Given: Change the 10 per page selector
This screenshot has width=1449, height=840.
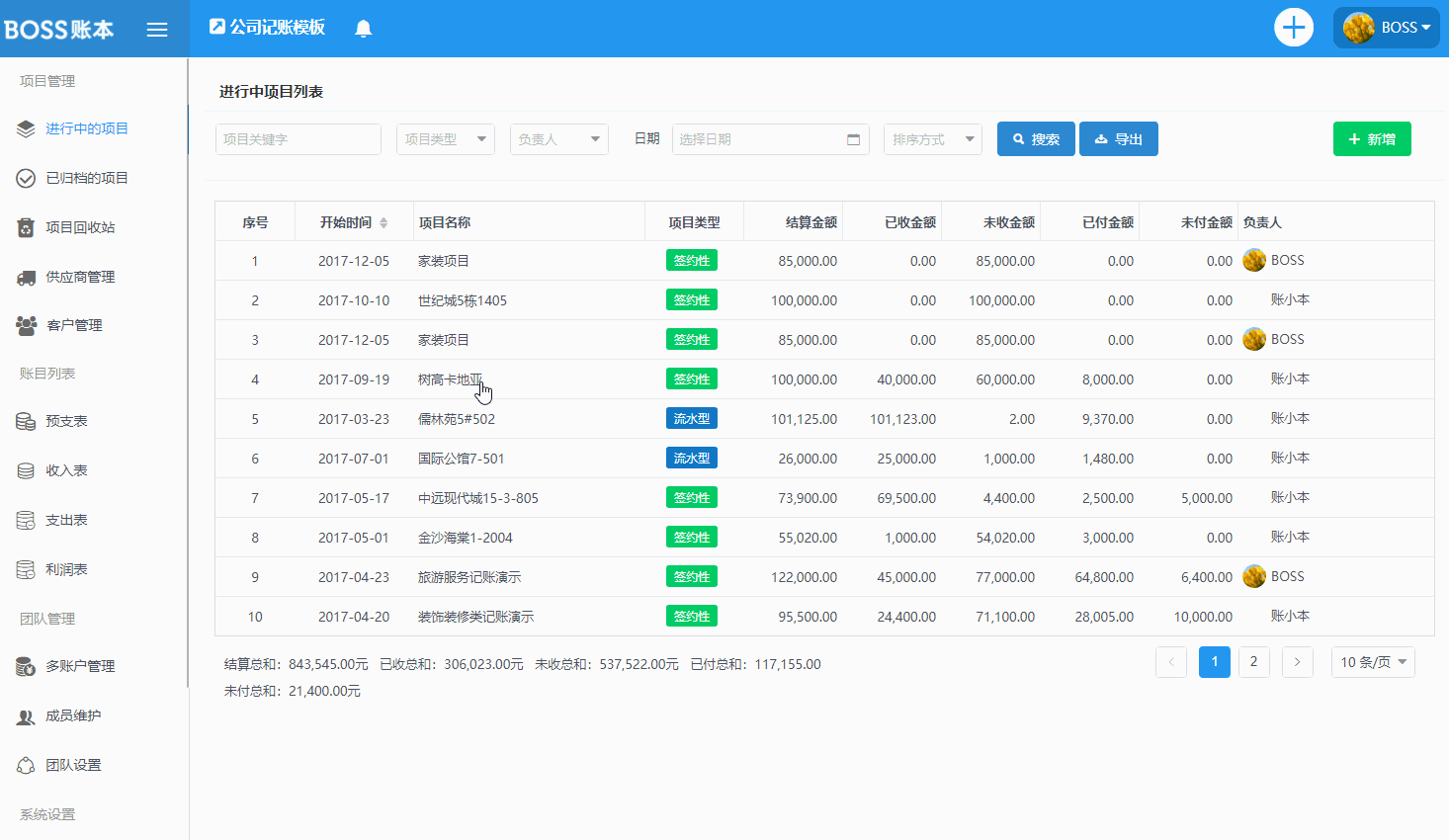Looking at the screenshot, I should click(x=1372, y=662).
